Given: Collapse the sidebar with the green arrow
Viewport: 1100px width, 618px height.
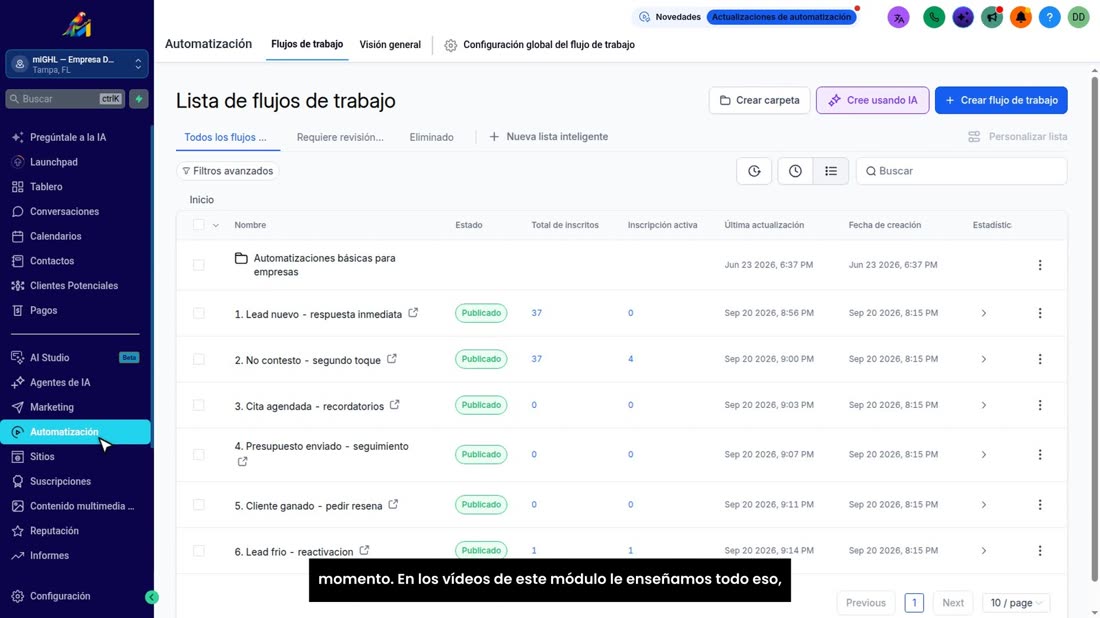Looking at the screenshot, I should click(x=152, y=597).
